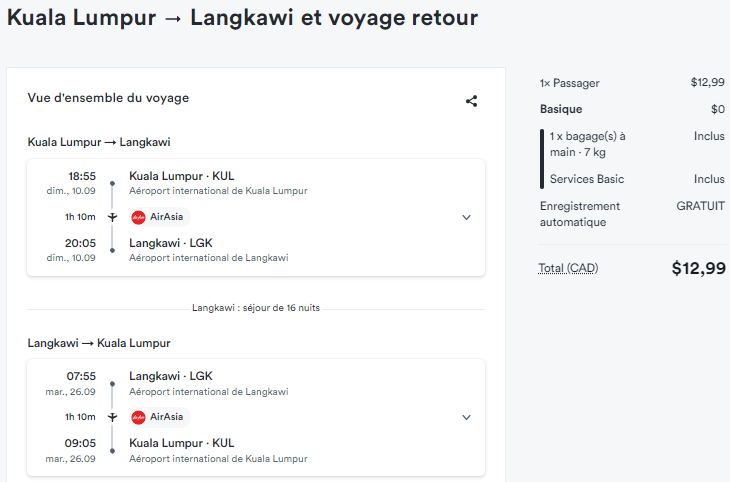Image resolution: width=730 pixels, height=482 pixels.
Task: Click the plane icon on the return segment
Action: (x=112, y=417)
